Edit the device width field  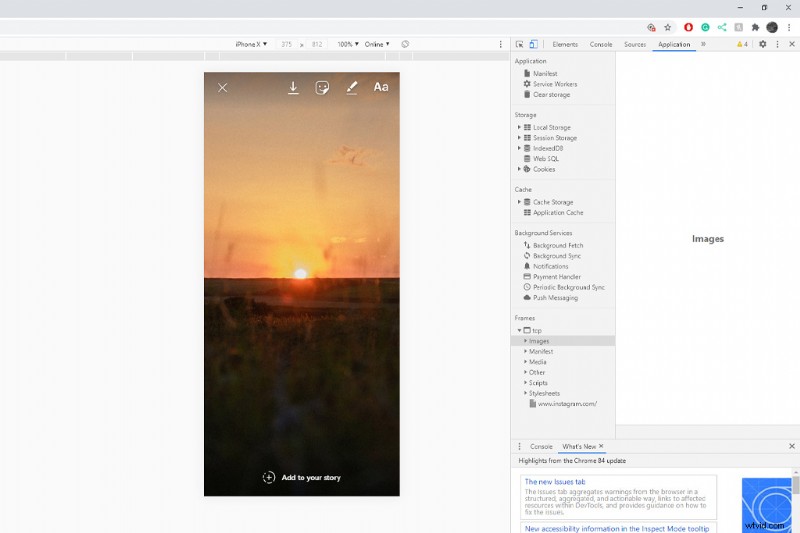pyautogui.click(x=287, y=44)
